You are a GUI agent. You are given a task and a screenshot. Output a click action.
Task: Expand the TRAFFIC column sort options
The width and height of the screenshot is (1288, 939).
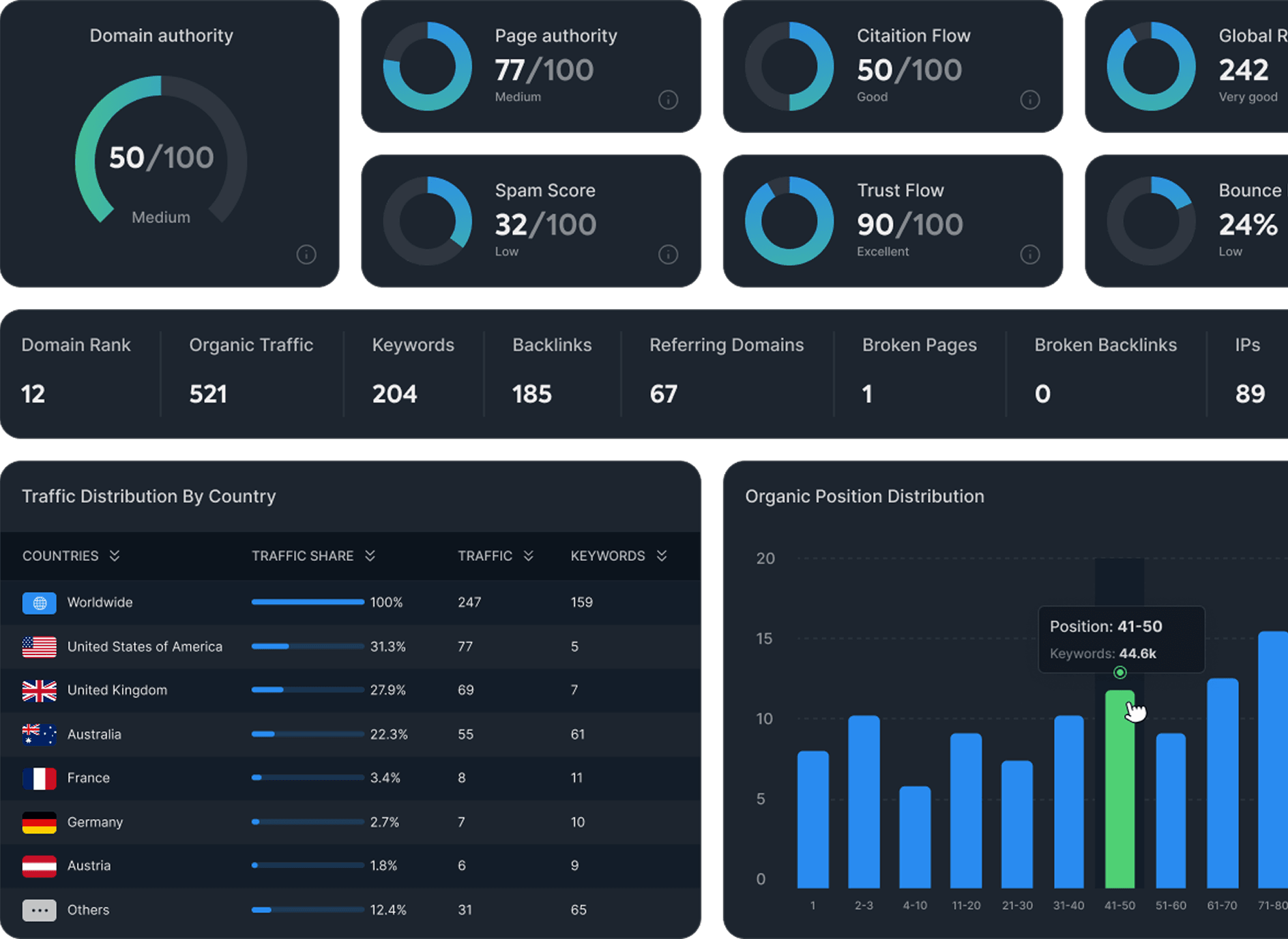(x=528, y=555)
